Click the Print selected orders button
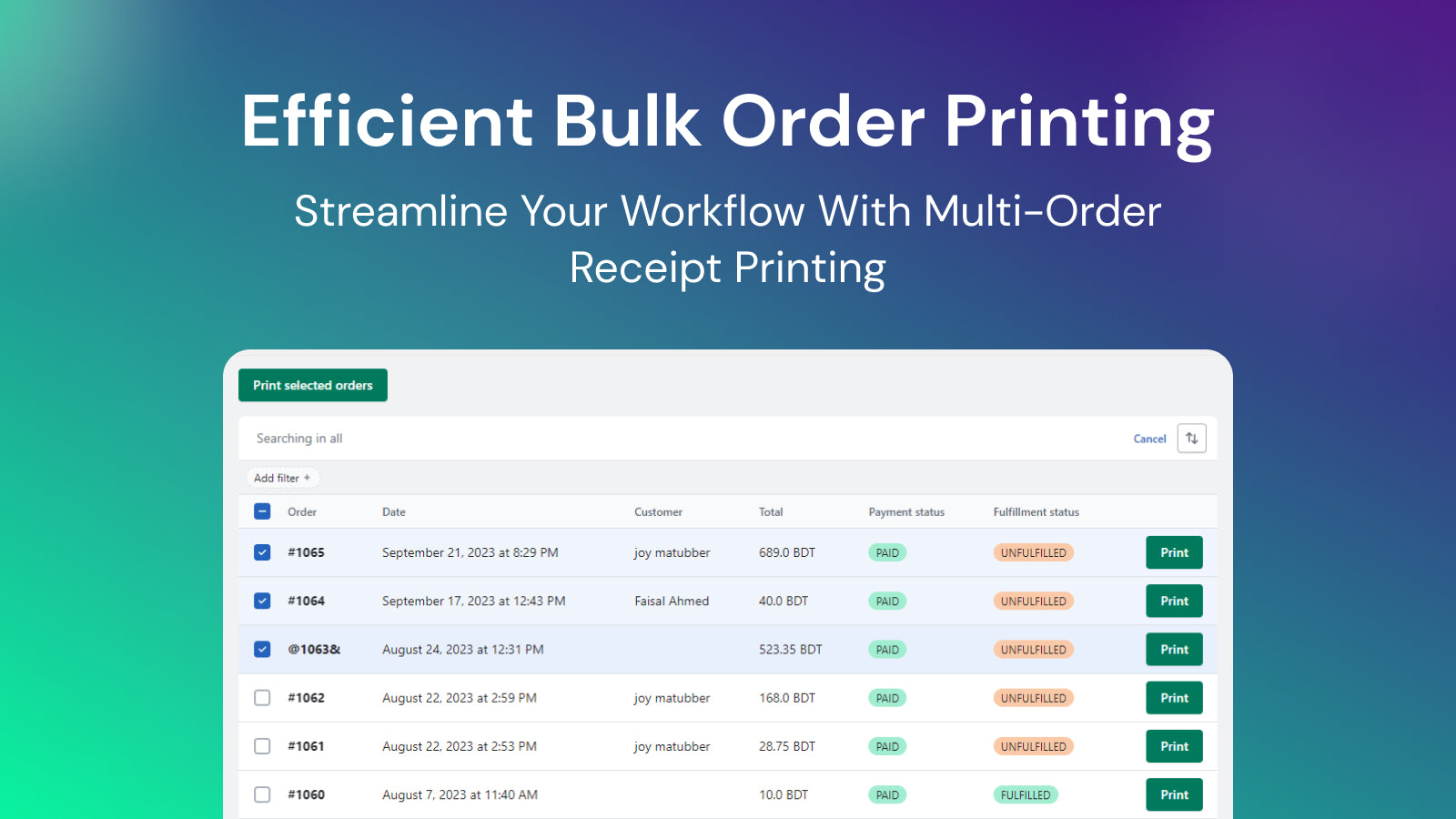Screen dimensions: 1456x819 coord(312,385)
